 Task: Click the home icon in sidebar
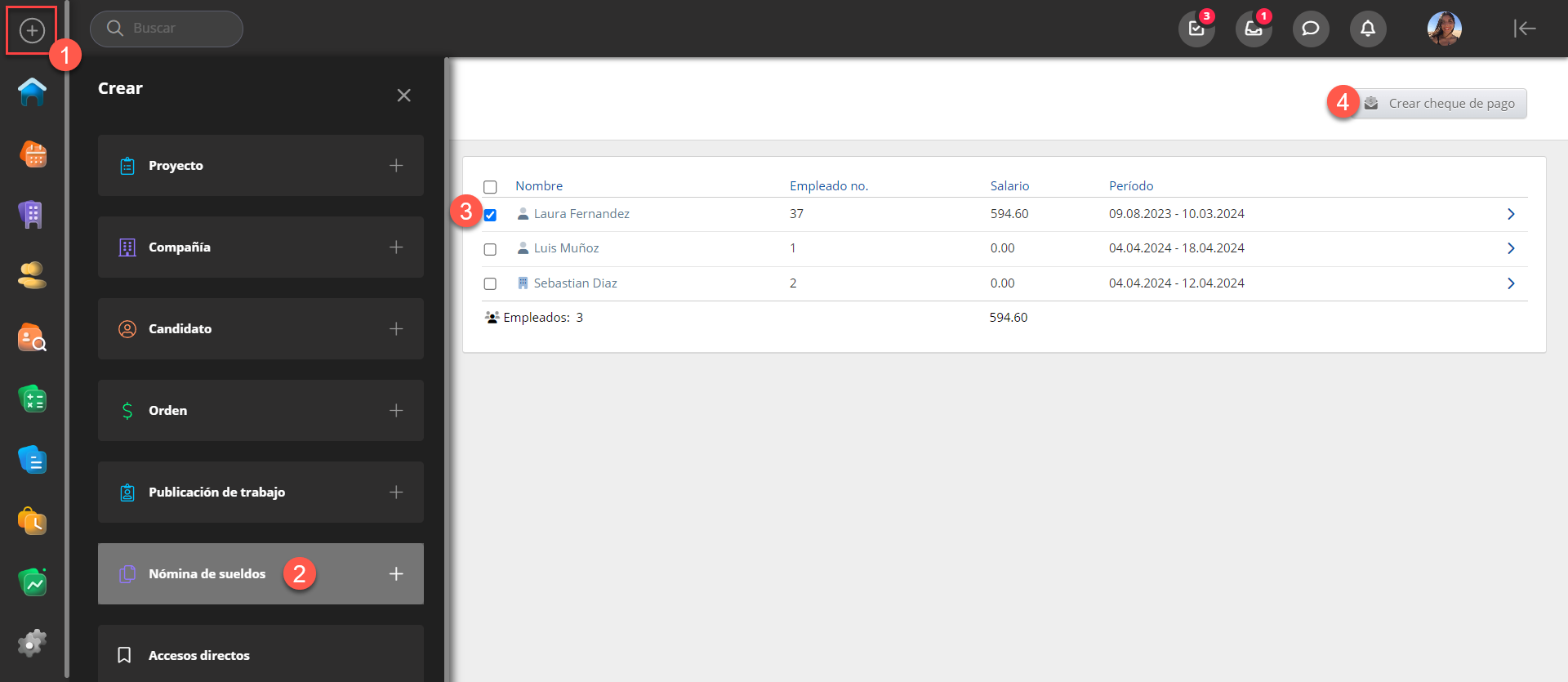[x=32, y=91]
